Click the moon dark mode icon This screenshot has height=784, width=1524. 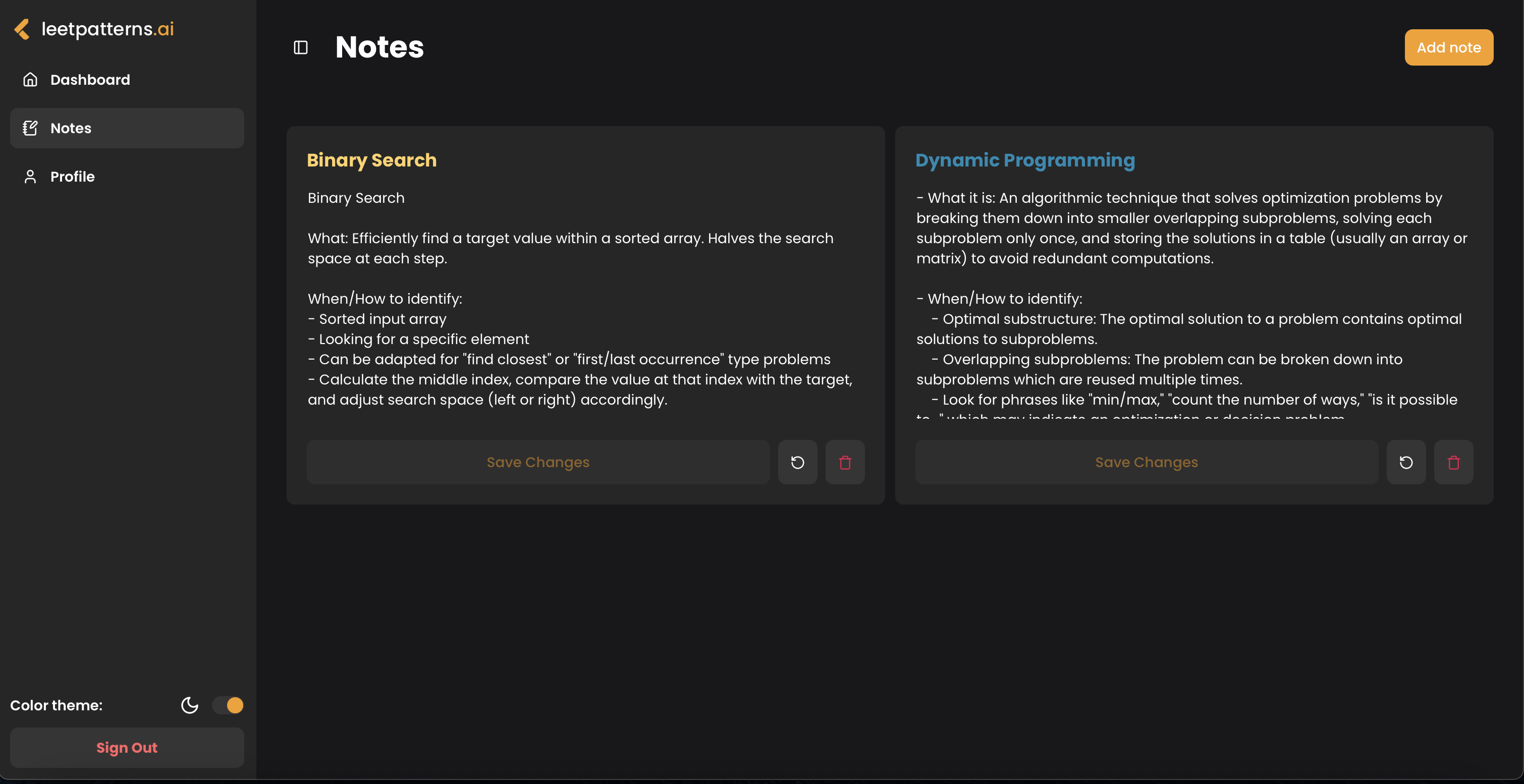[189, 705]
